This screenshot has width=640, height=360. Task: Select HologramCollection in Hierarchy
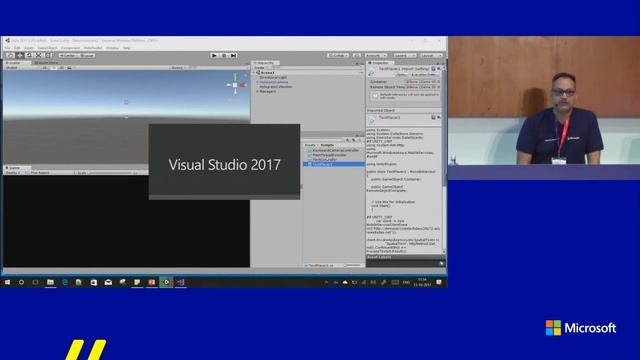point(276,87)
